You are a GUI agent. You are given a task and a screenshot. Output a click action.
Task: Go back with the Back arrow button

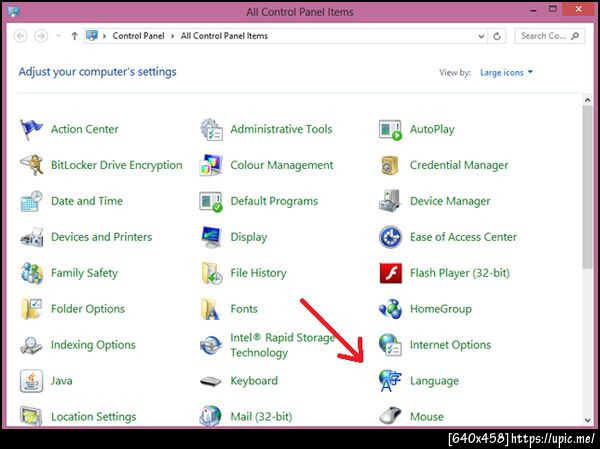(21, 36)
